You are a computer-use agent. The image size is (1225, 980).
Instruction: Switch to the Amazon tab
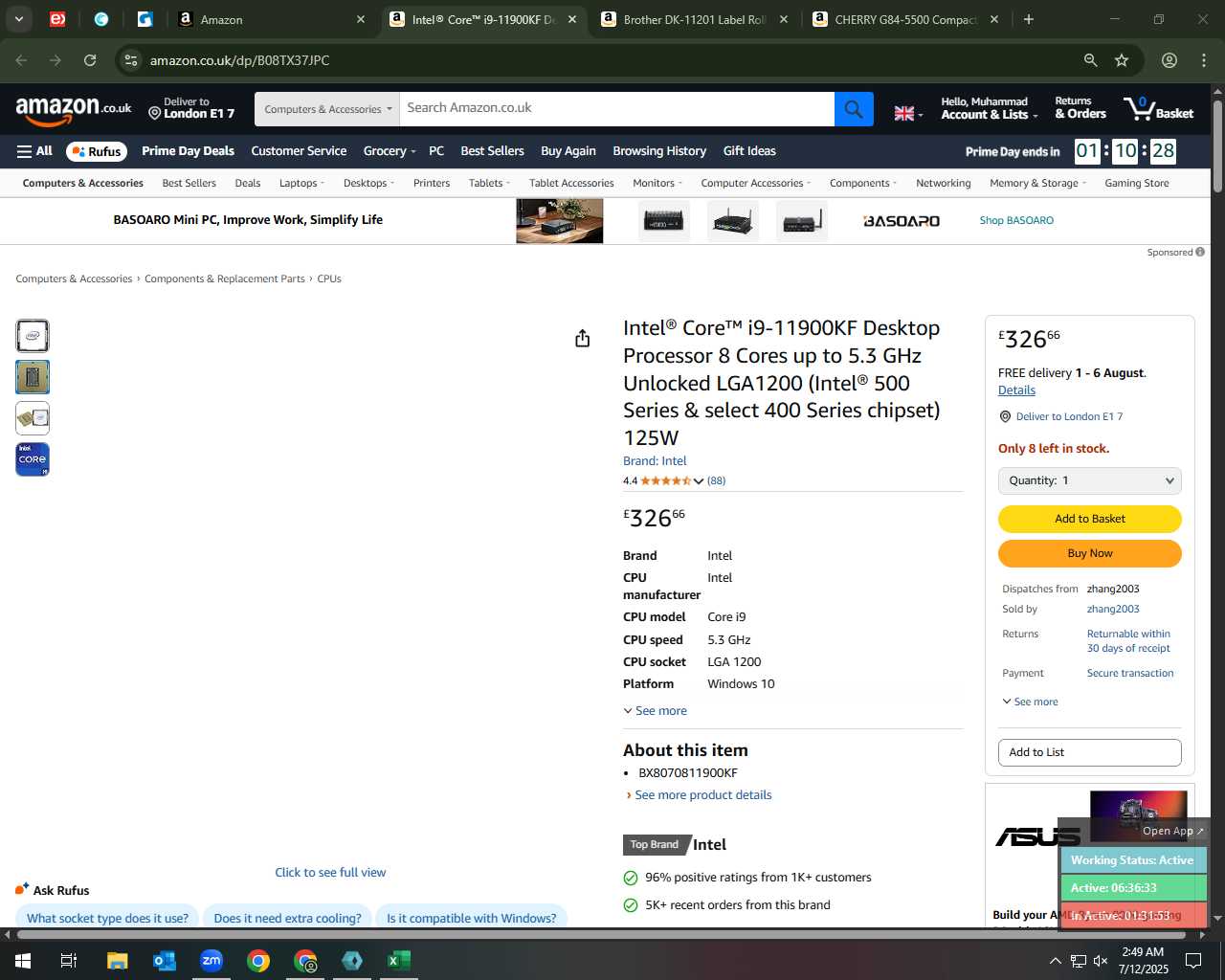[x=271, y=19]
